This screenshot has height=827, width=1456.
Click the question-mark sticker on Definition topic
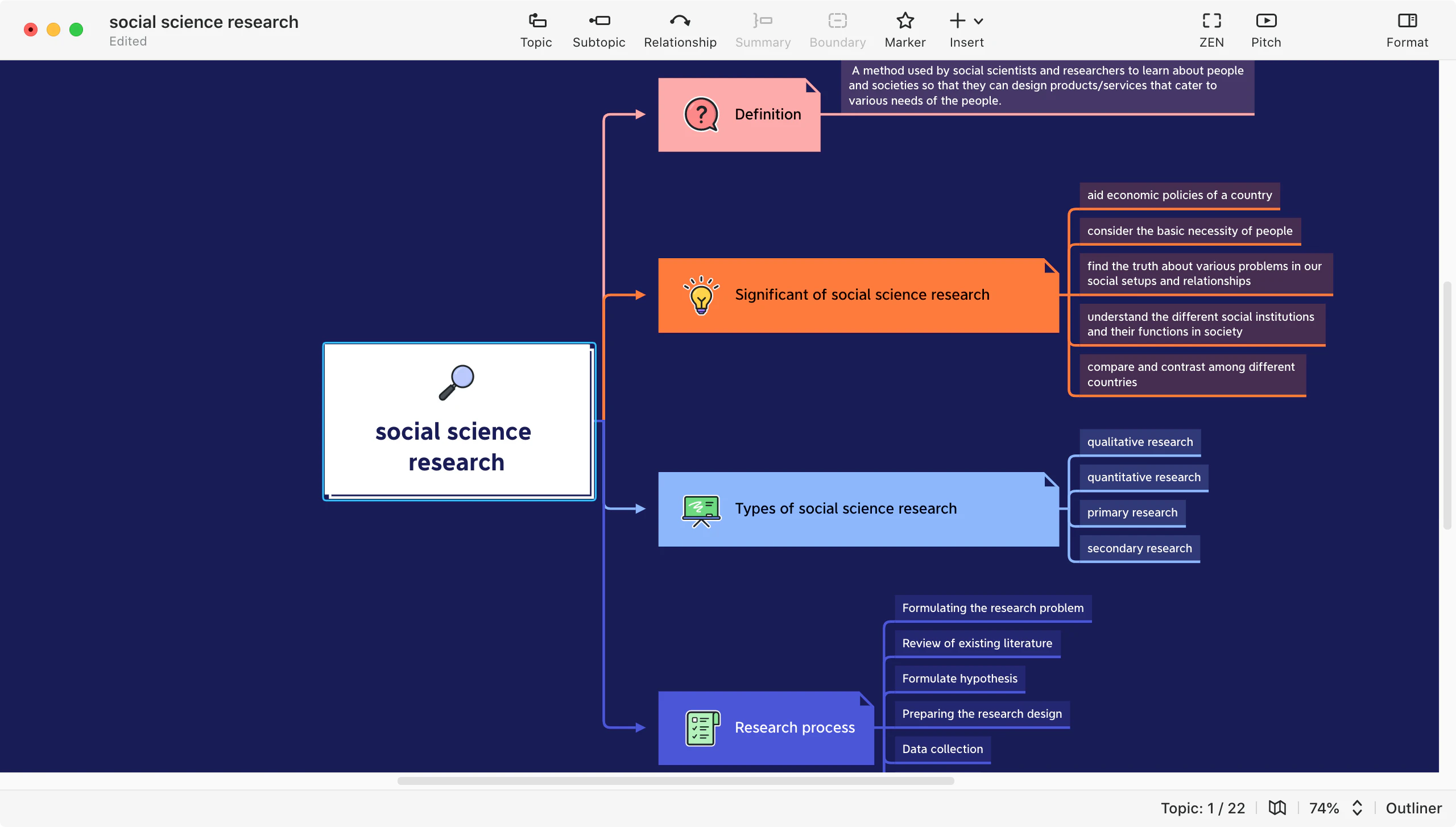701,114
